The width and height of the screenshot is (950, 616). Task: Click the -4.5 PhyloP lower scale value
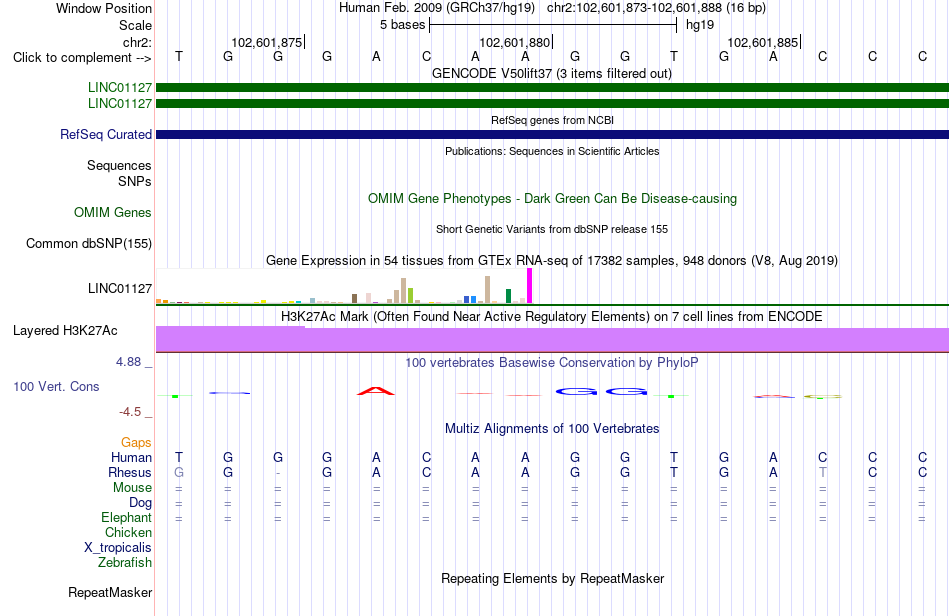tap(130, 412)
